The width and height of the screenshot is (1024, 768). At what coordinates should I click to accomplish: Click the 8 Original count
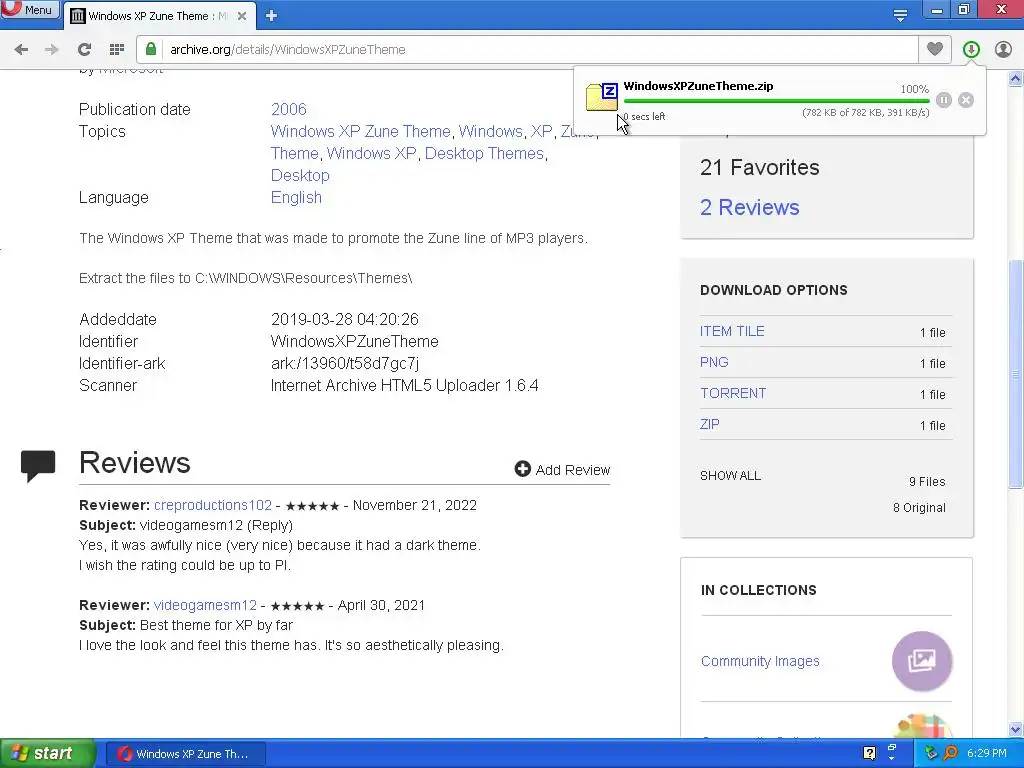(x=919, y=507)
